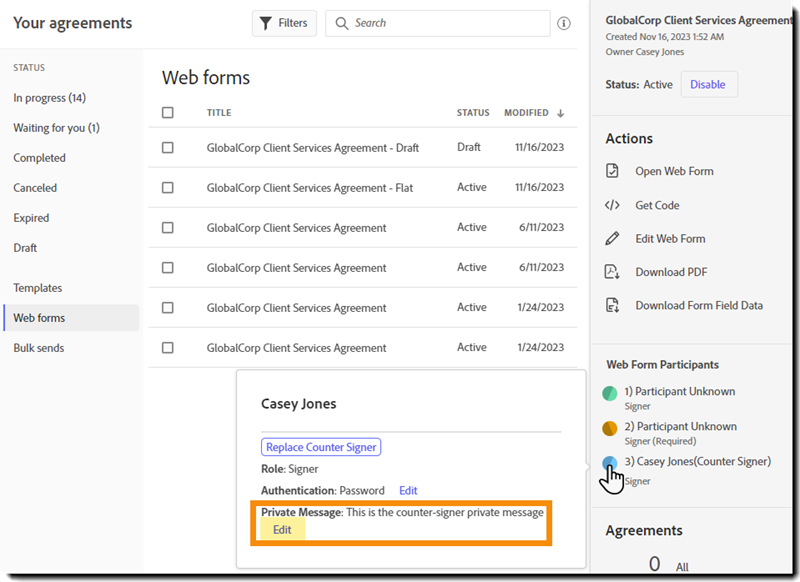
Task: Click the Get Code brackets icon
Action: (x=613, y=205)
